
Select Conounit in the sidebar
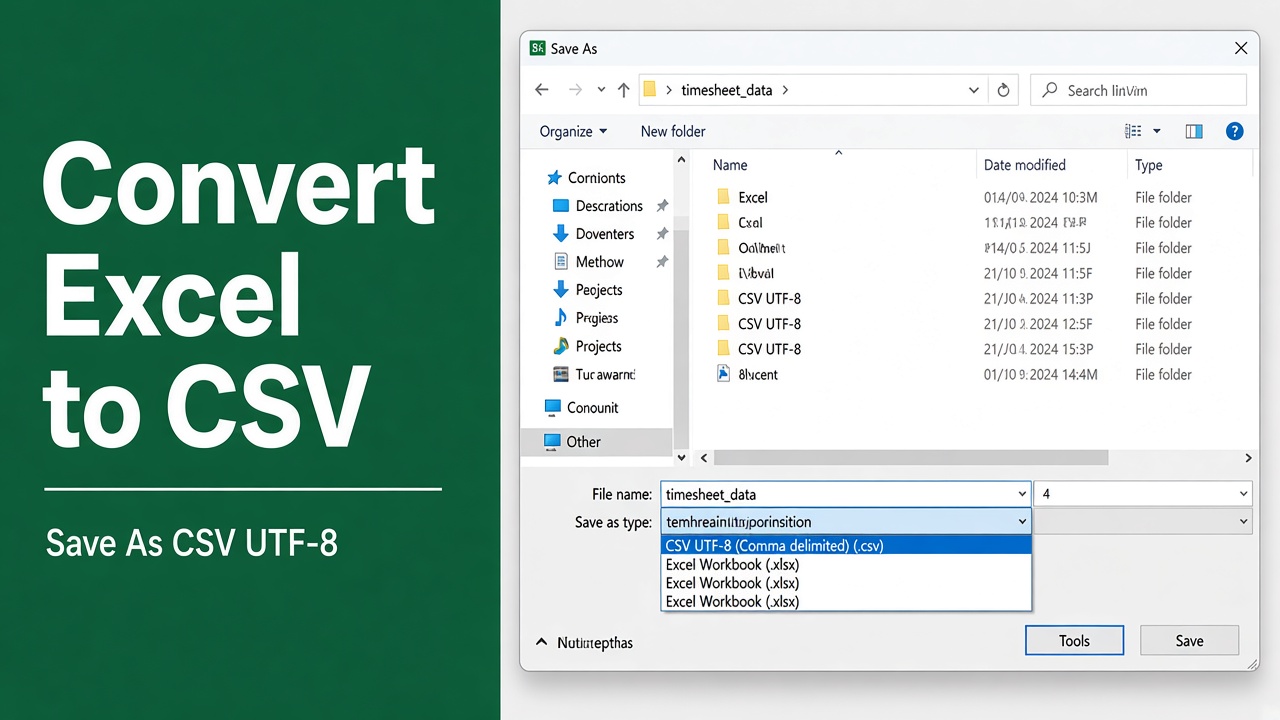tap(582, 408)
